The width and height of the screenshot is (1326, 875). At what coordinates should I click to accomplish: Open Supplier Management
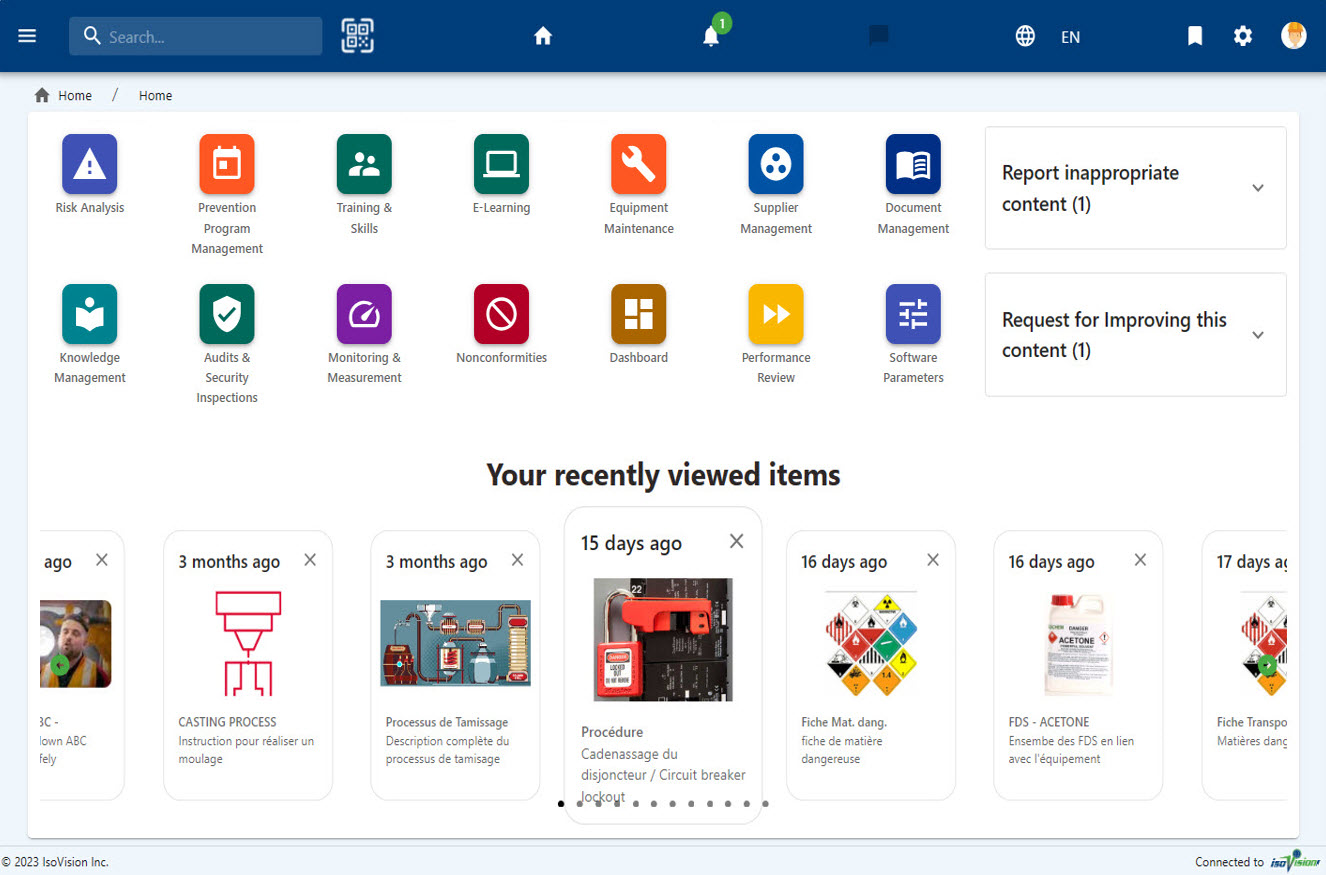pyautogui.click(x=776, y=163)
